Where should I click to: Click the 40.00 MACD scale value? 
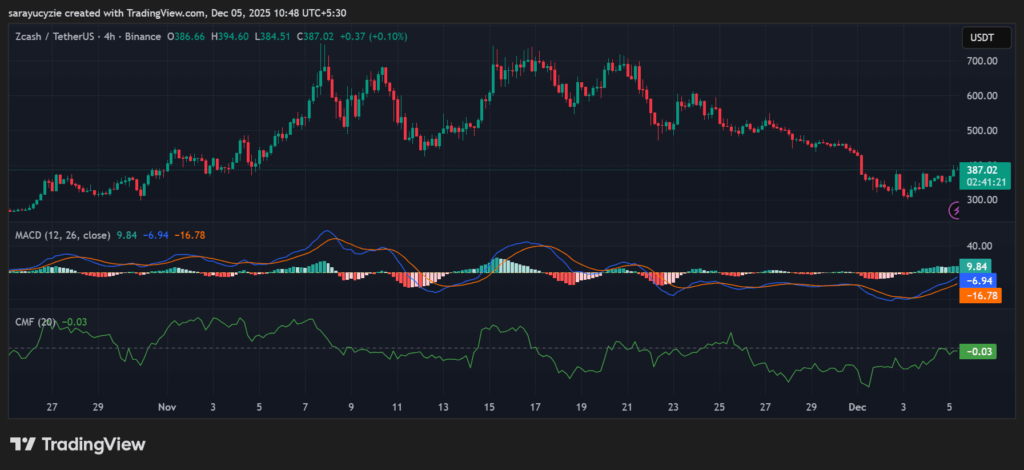click(x=980, y=246)
